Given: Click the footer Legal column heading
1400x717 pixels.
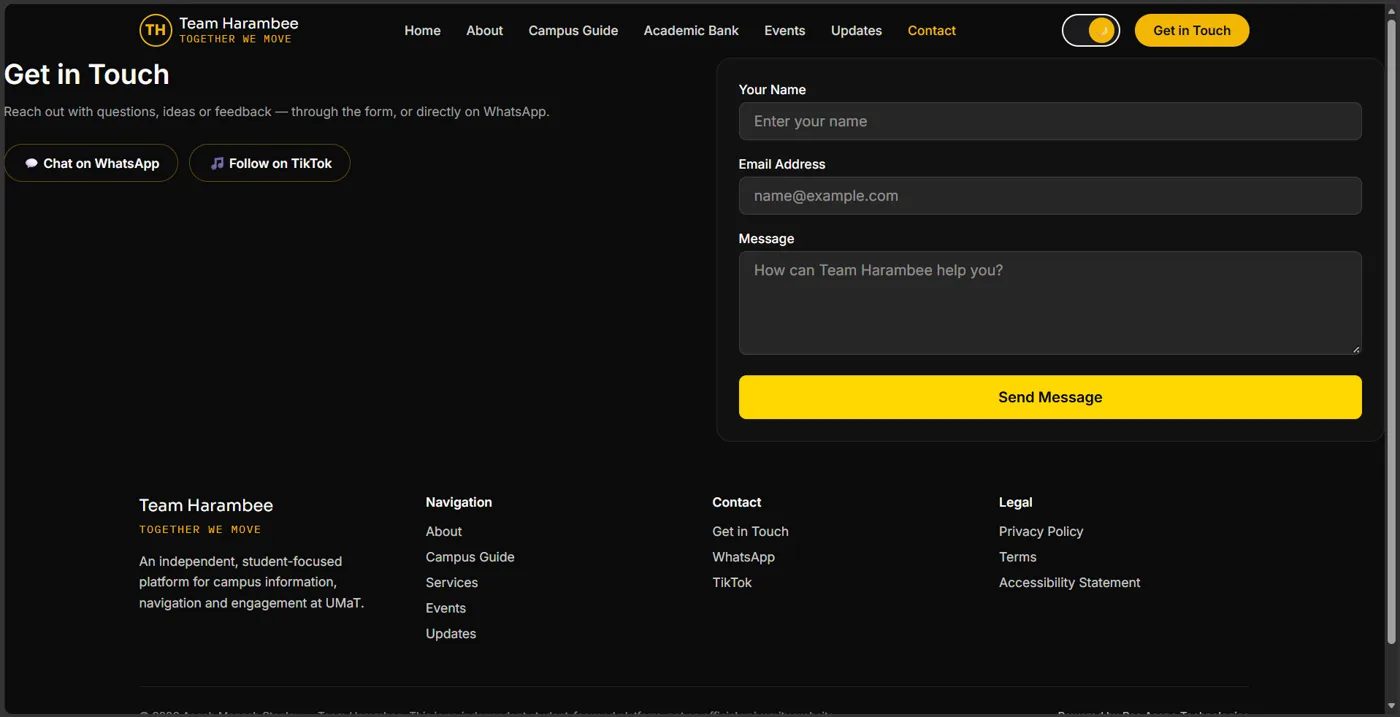Looking at the screenshot, I should pyautogui.click(x=1015, y=502).
